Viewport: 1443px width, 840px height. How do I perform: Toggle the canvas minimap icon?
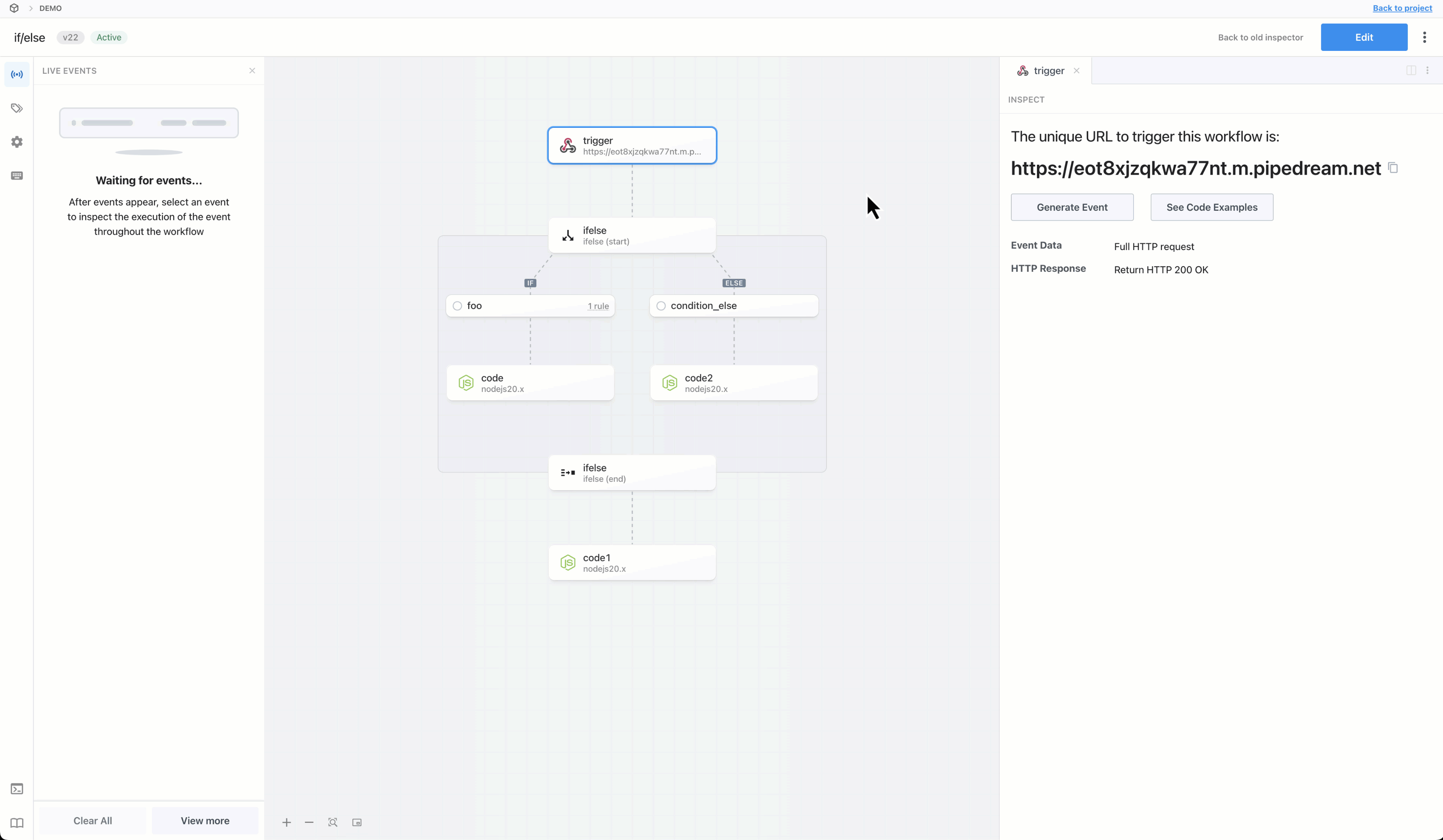click(x=357, y=822)
